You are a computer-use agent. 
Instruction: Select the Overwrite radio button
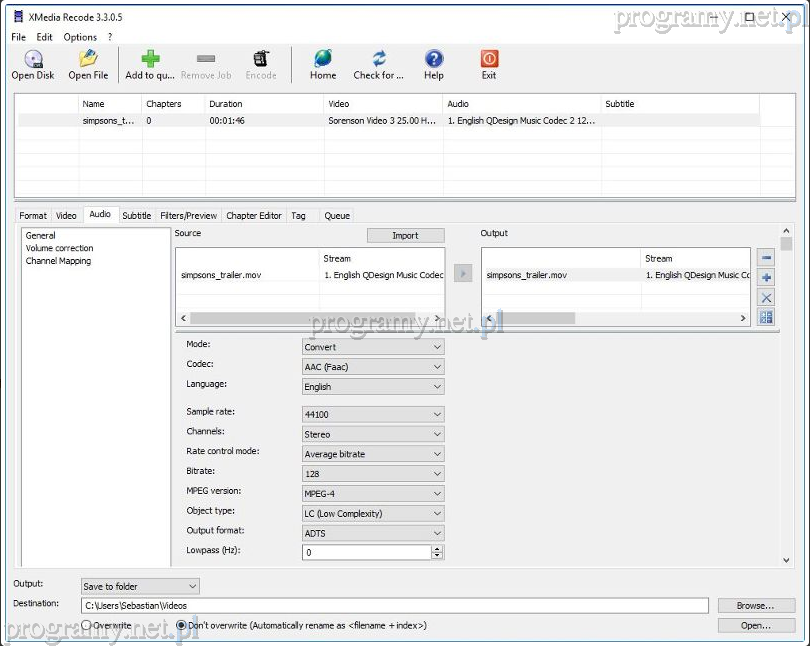[87, 625]
